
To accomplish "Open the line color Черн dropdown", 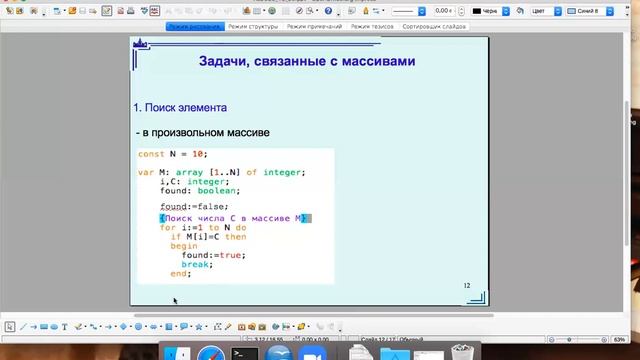I will [506, 11].
